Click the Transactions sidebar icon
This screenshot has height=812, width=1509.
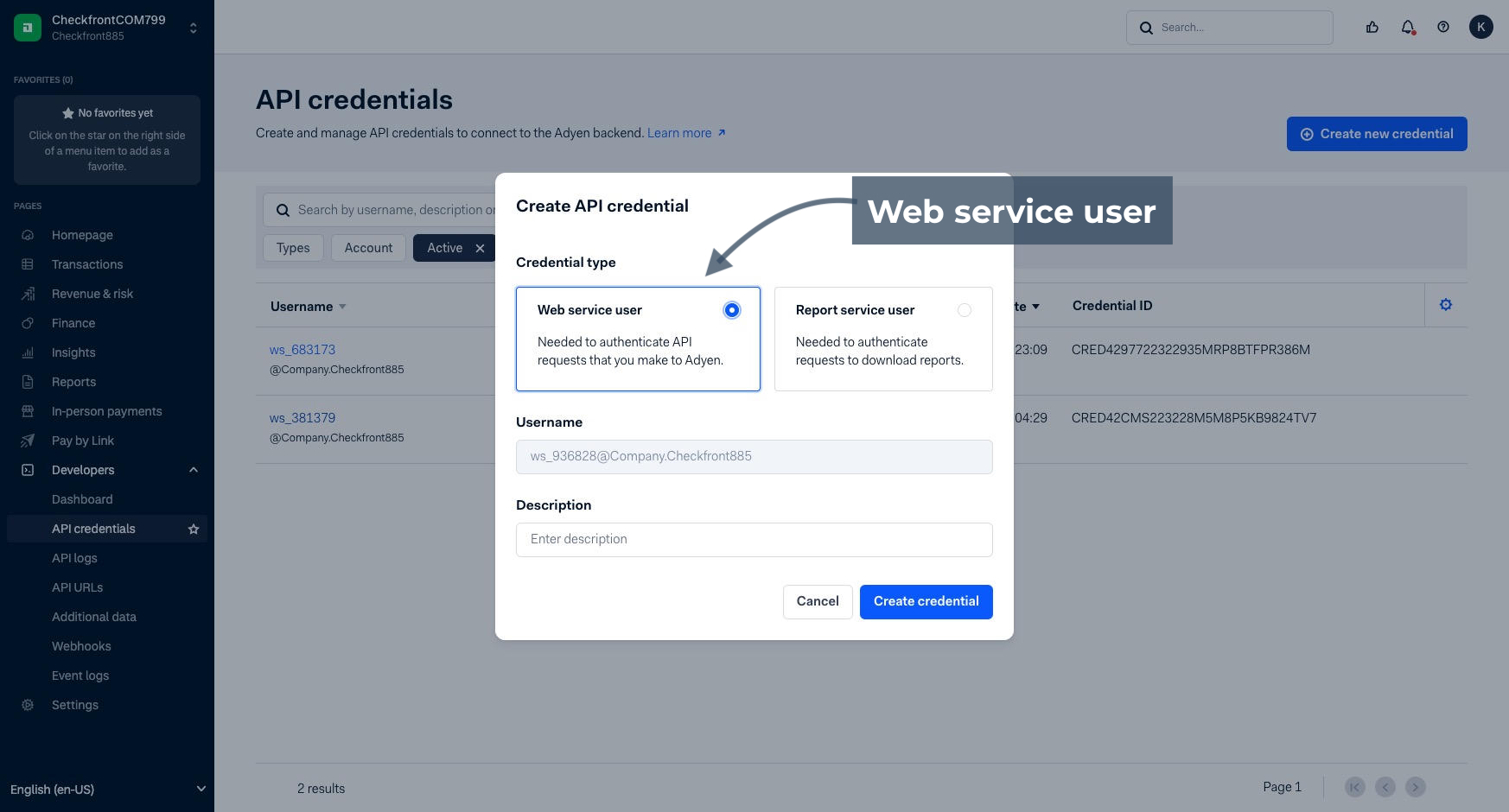28,264
